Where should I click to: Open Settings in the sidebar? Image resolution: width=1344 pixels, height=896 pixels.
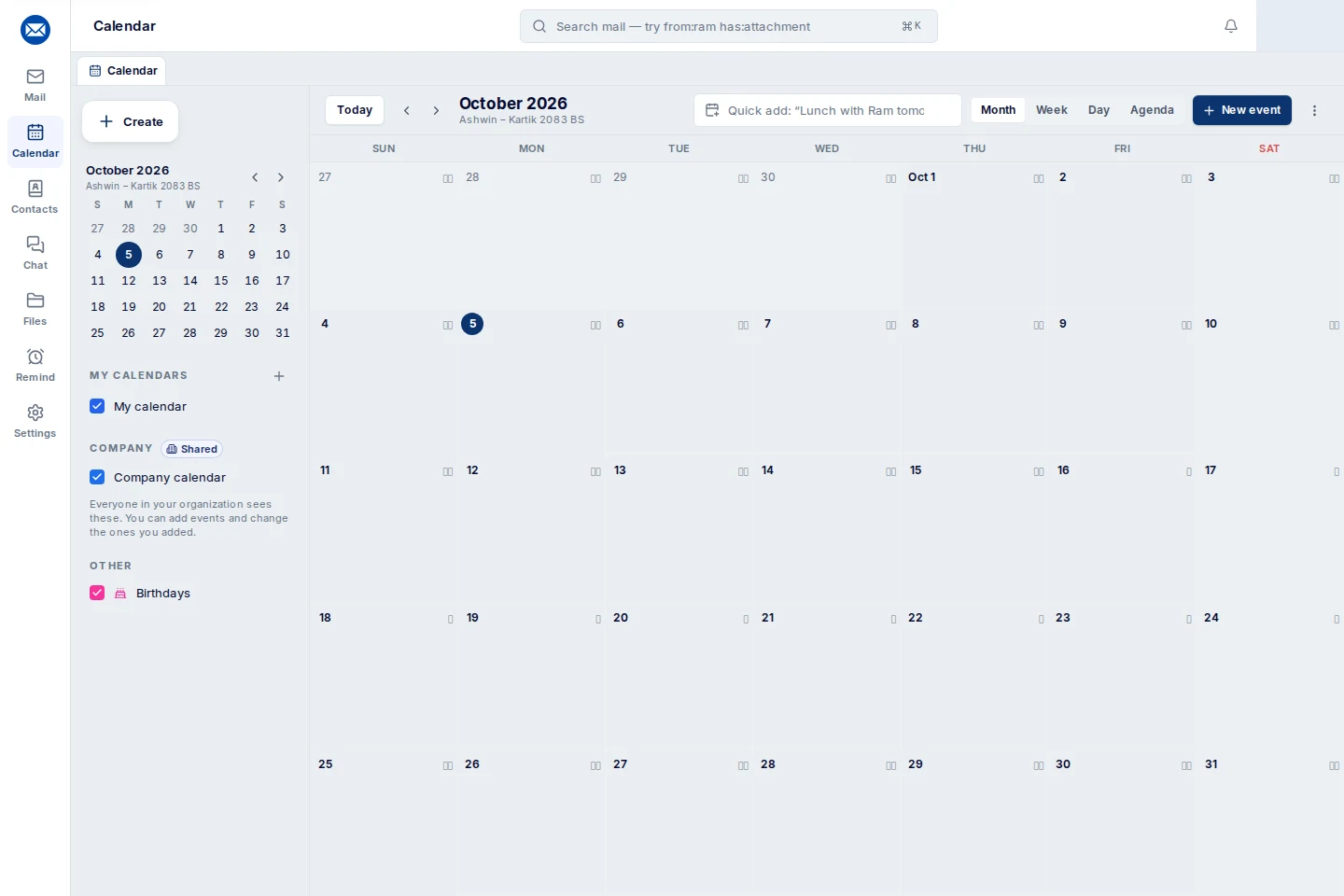(x=35, y=420)
